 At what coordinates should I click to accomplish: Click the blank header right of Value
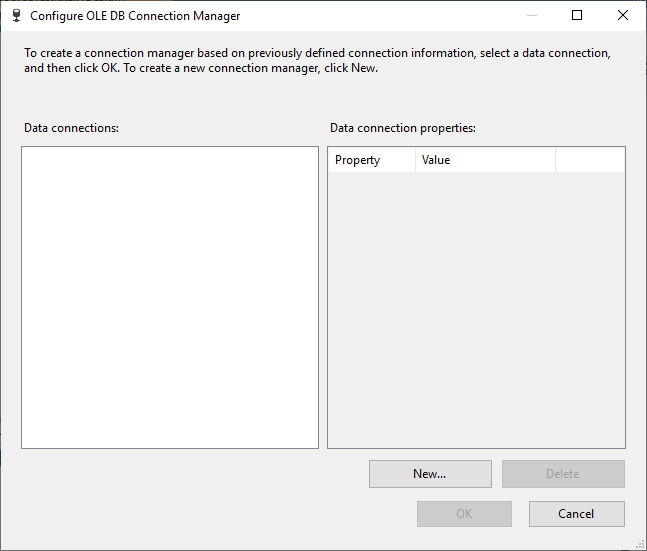(x=590, y=160)
